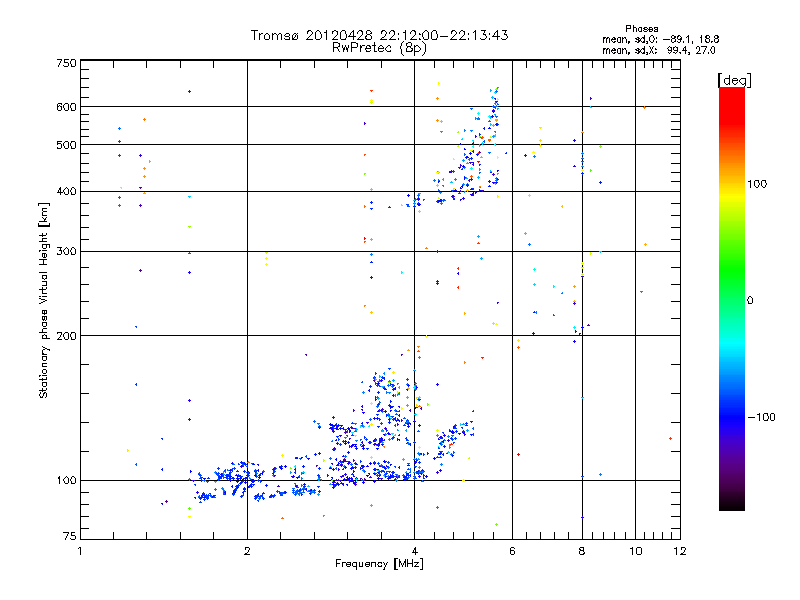The height and width of the screenshot is (600, 800).
Task: Click the y-axis label '300'
Action: [x=67, y=252]
